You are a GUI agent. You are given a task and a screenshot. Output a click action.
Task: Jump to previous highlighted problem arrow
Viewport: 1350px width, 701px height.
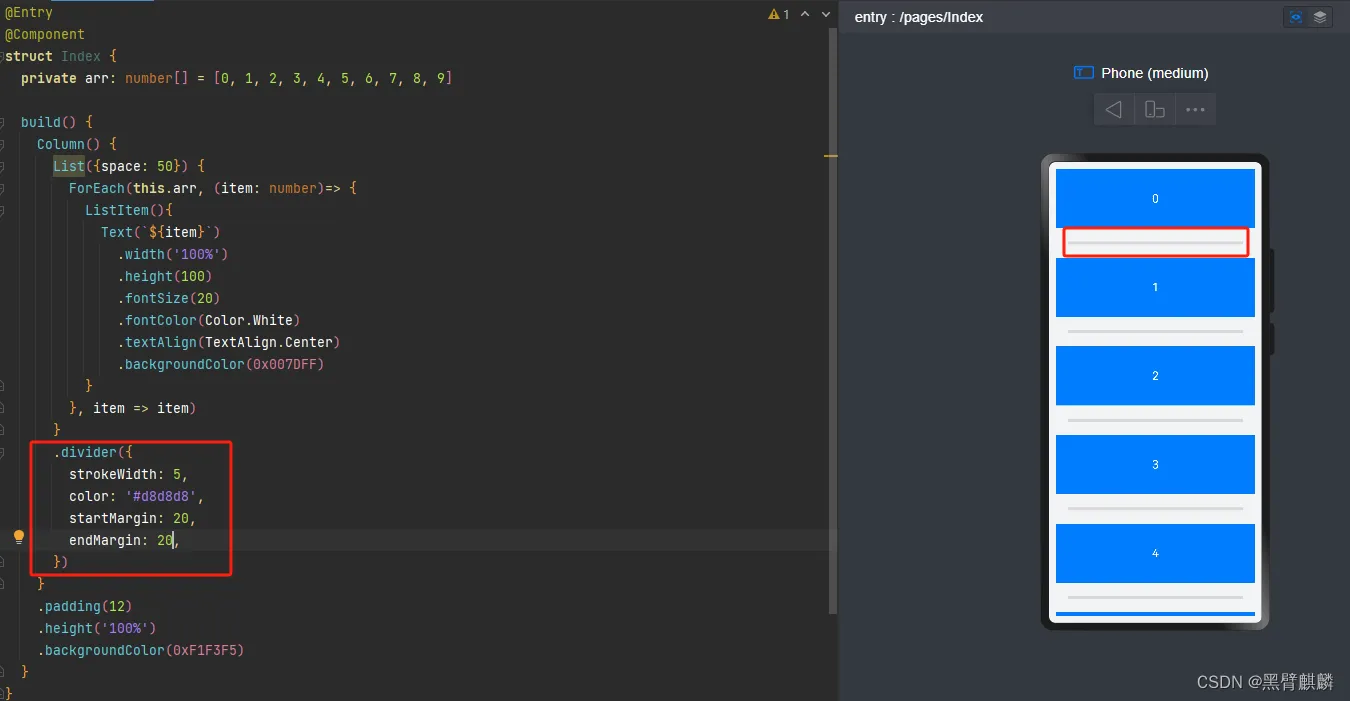pyautogui.click(x=805, y=14)
